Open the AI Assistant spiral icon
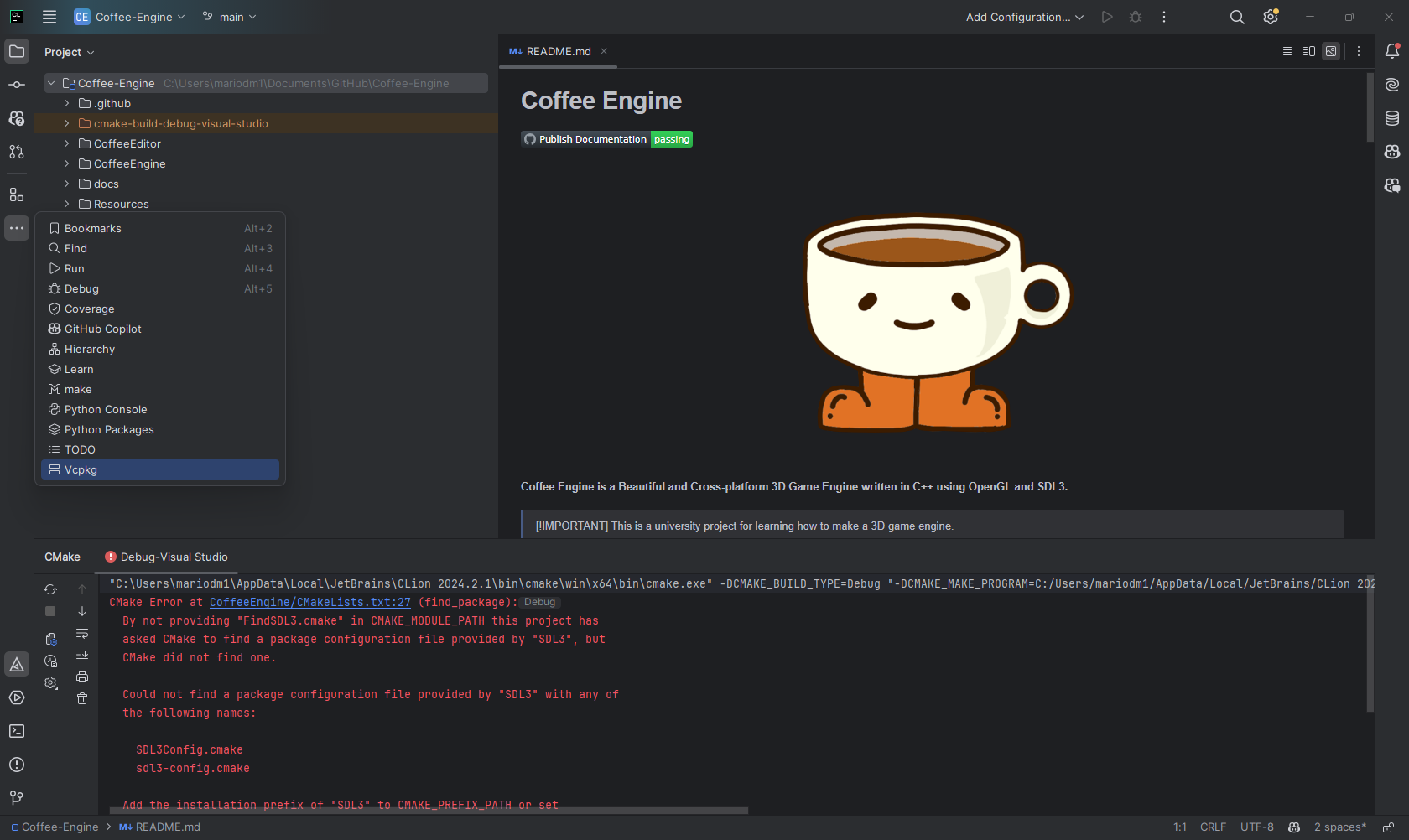The height and width of the screenshot is (840, 1409). [x=1392, y=85]
